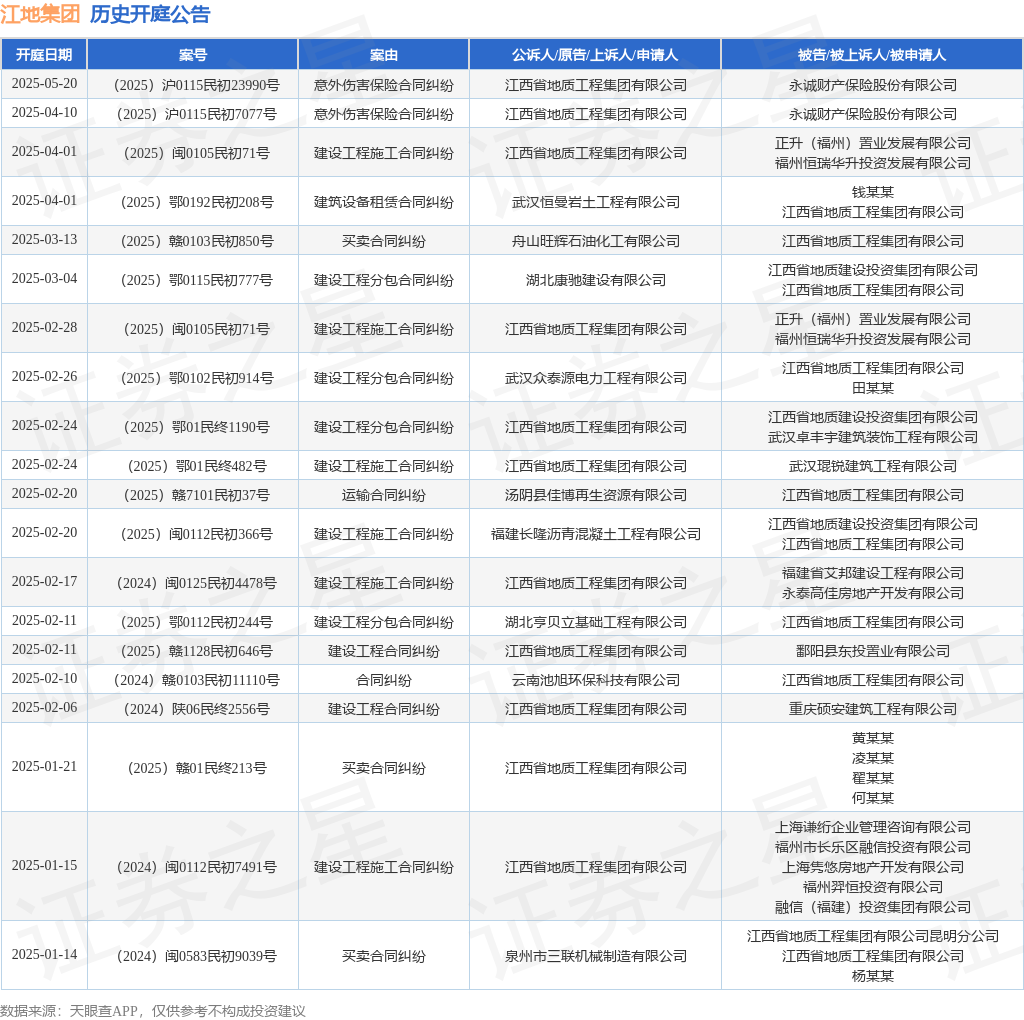The height and width of the screenshot is (1020, 1024).
Task: Click defendant 武汉琨锐建筑工程有限公司
Action: 872,466
